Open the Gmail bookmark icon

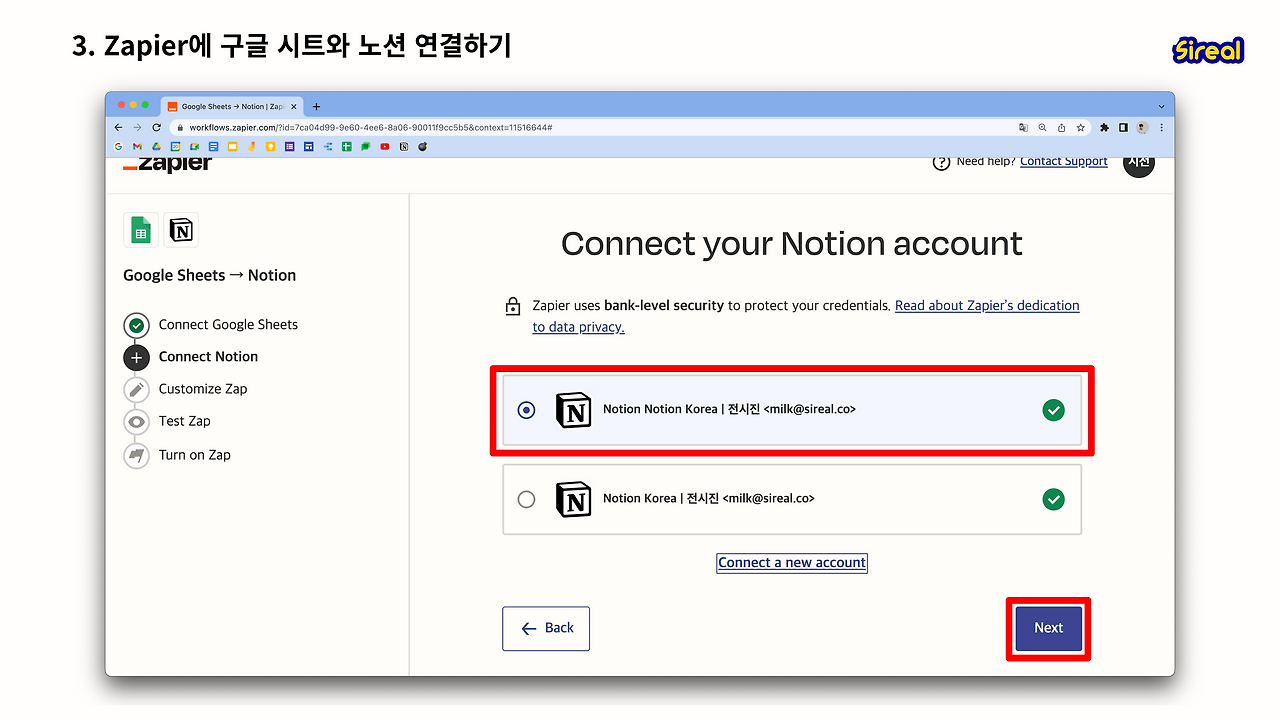point(138,146)
